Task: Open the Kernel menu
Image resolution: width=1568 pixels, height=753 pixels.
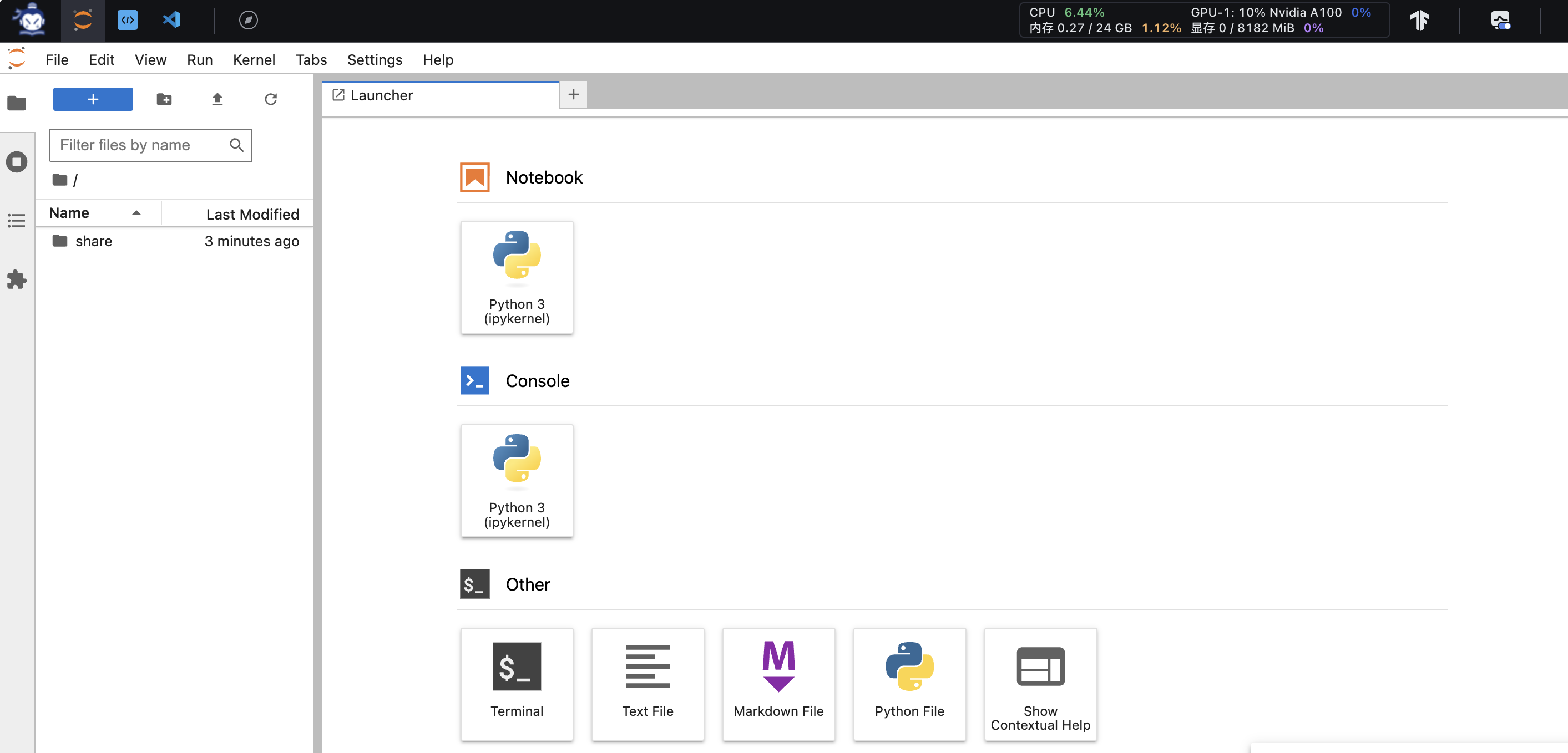Action: pyautogui.click(x=254, y=59)
